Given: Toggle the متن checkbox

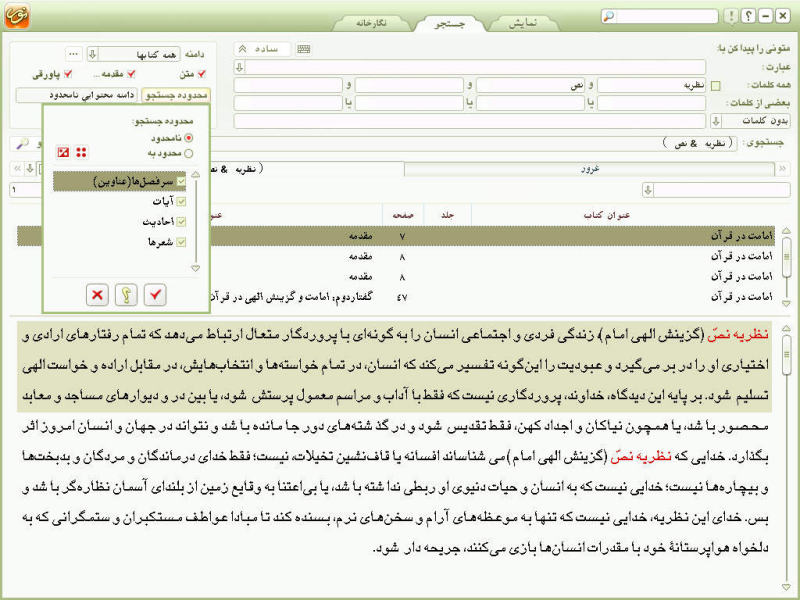Looking at the screenshot, I should coord(202,74).
